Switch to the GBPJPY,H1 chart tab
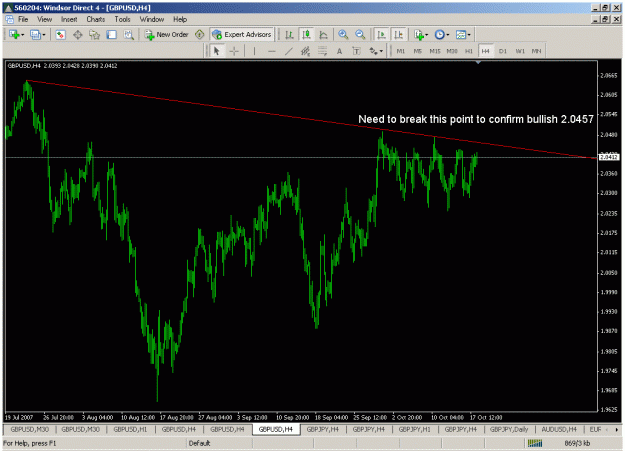625x451 pixels. coord(415,429)
